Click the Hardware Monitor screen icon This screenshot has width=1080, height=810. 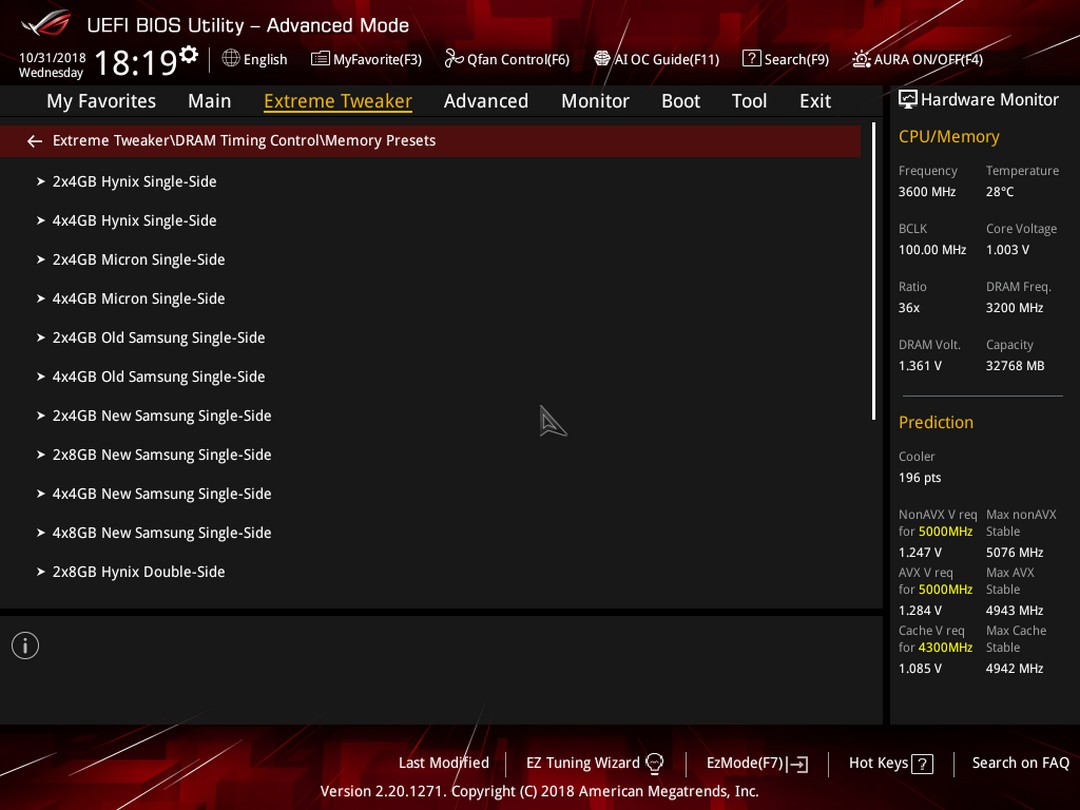tap(908, 100)
